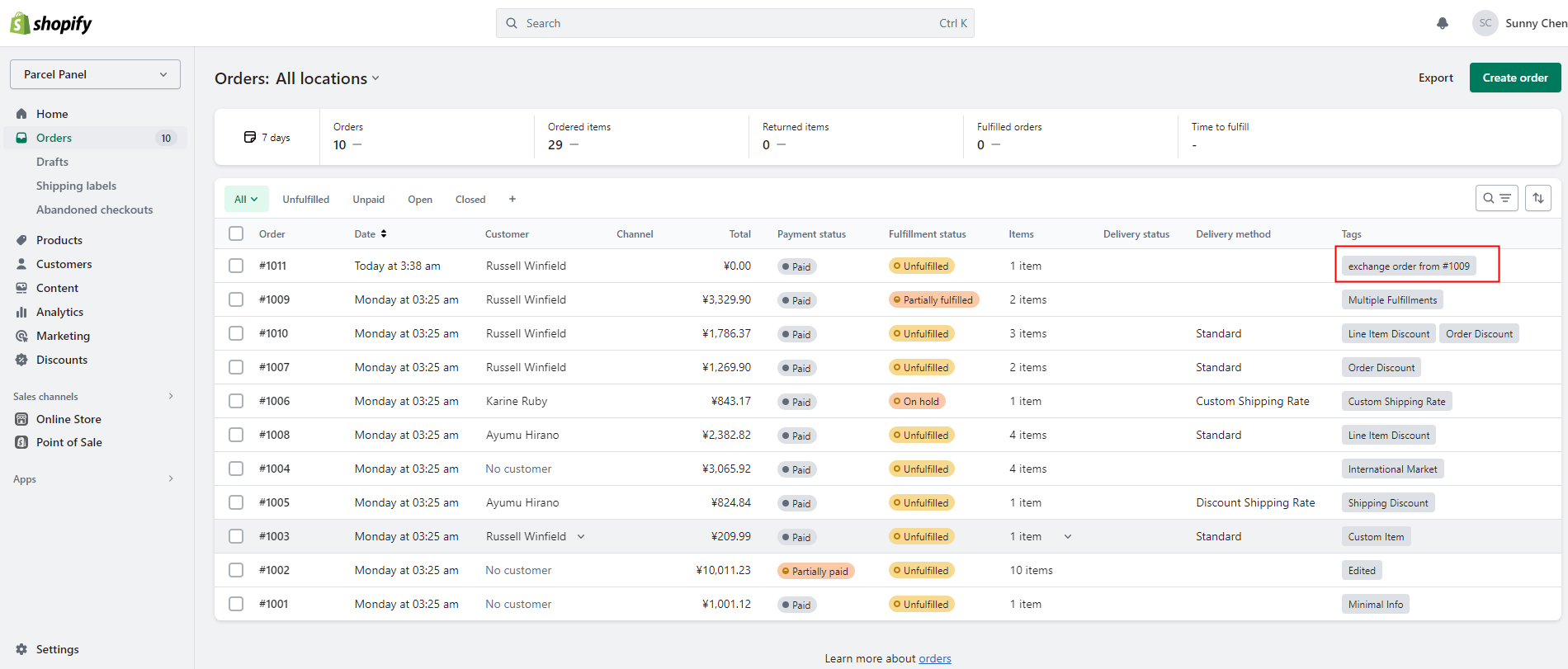
Task: Check the box for order #1006
Action: 236,401
